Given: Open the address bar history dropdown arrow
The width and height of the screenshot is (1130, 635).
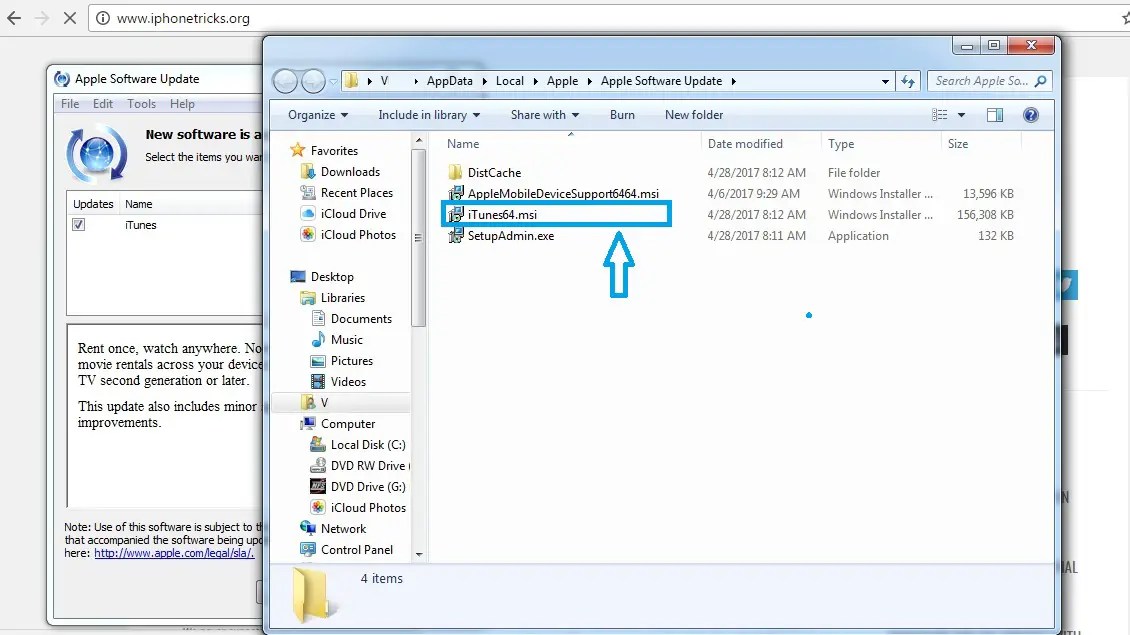Looking at the screenshot, I should click(x=885, y=81).
